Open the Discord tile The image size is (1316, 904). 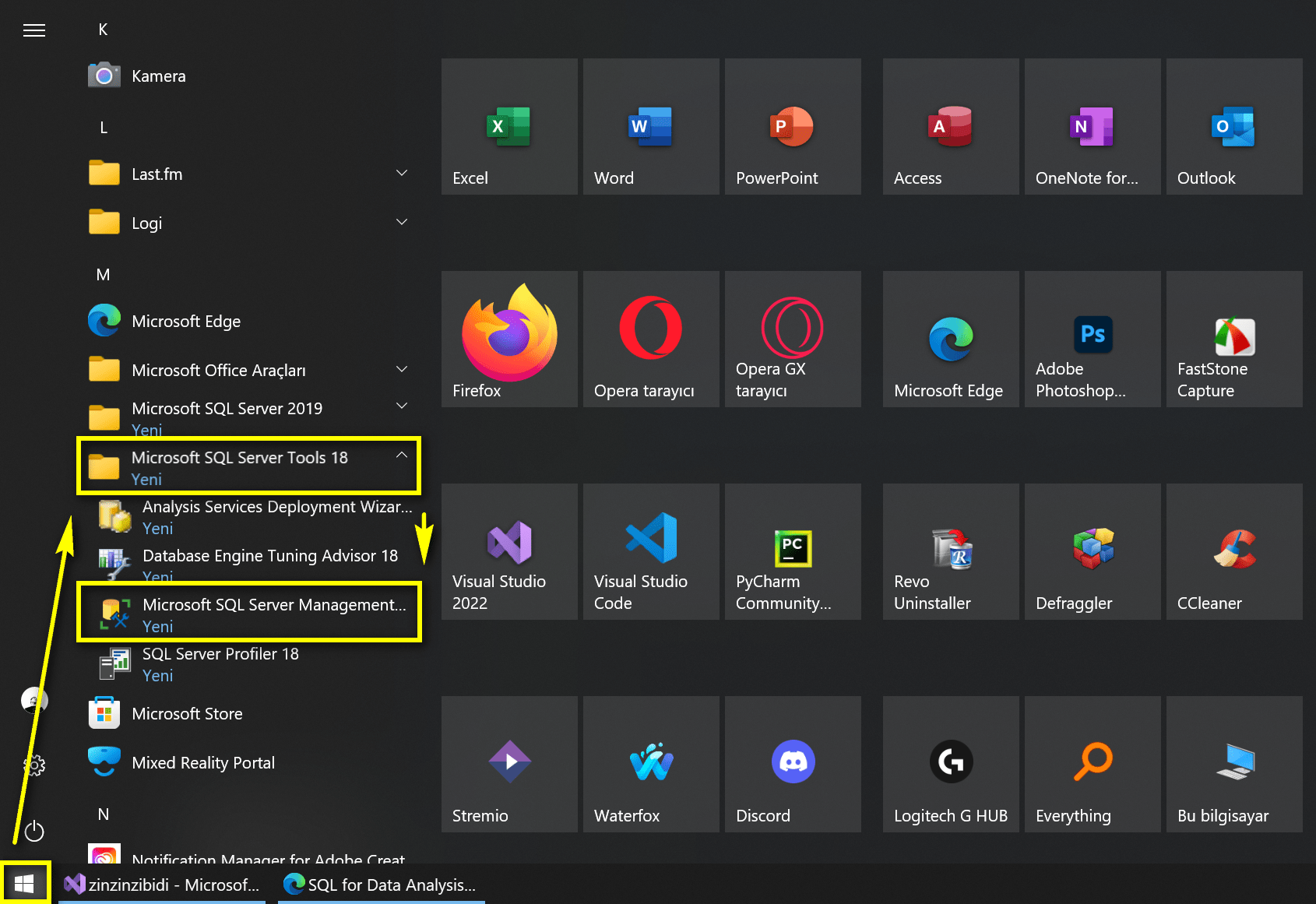click(x=793, y=764)
